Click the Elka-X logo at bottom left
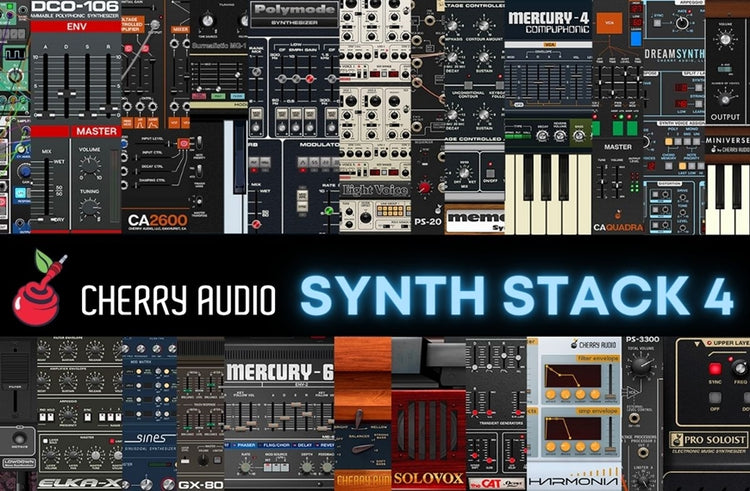The image size is (750, 491). coord(75,482)
